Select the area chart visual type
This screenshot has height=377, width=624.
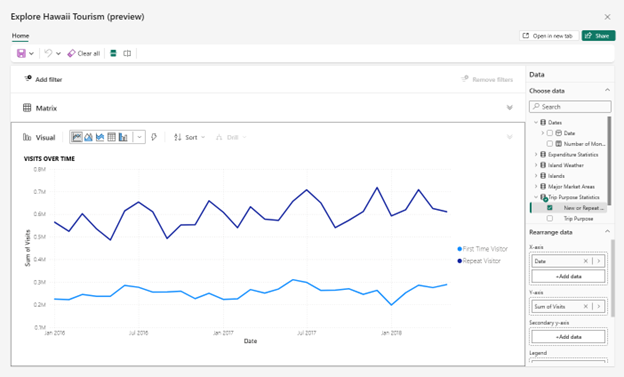[x=88, y=137]
